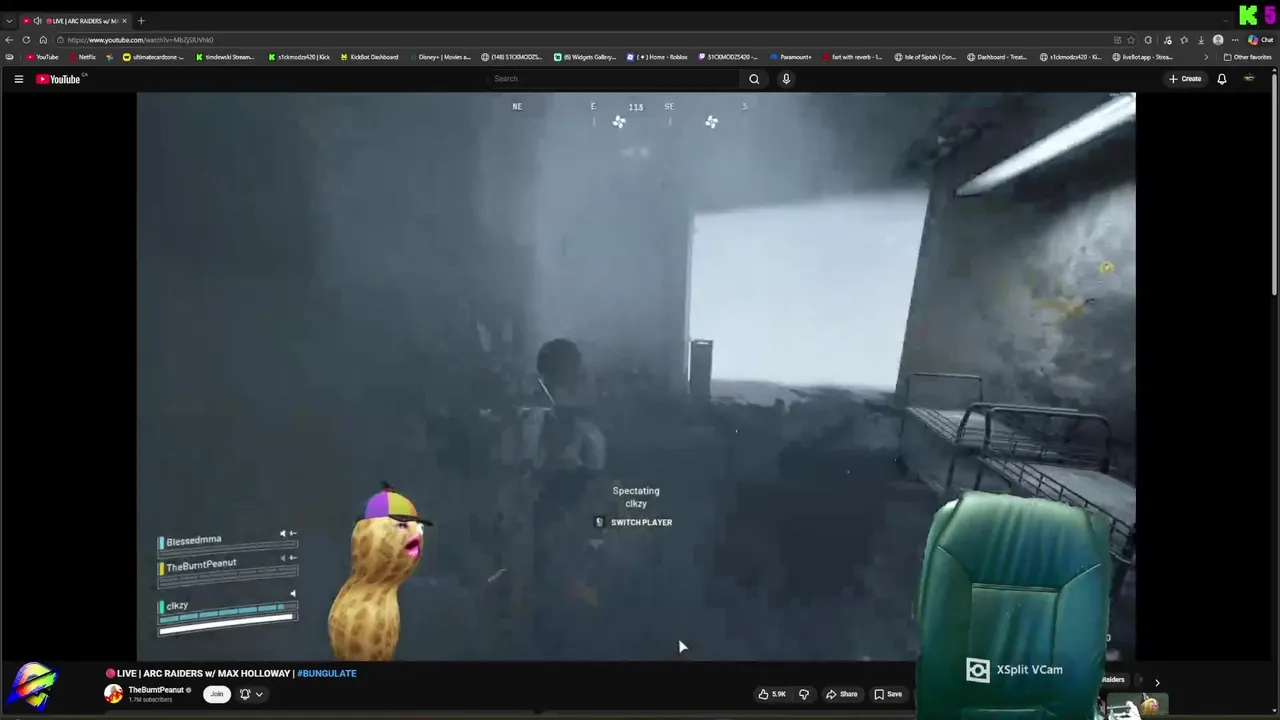This screenshot has height=720, width=1280.
Task: Open the fart with reverb bookmark
Action: (852, 57)
